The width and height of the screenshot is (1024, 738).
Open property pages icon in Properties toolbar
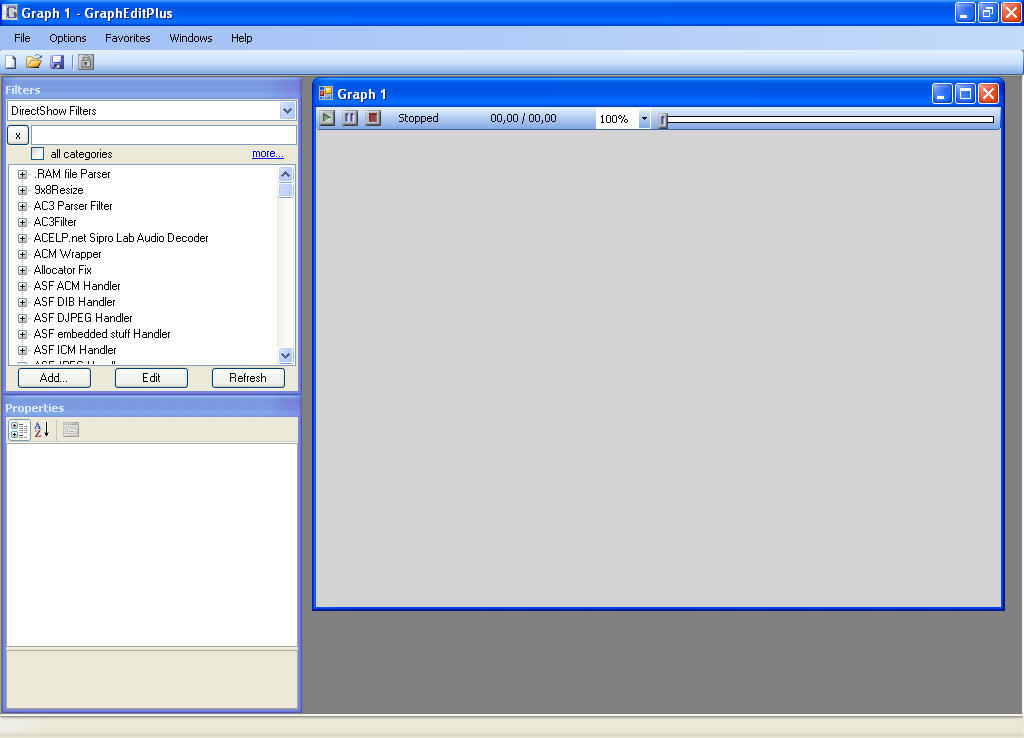click(71, 430)
